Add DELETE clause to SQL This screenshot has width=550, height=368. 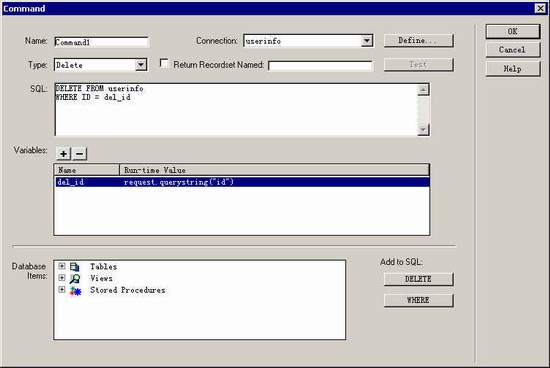coord(418,279)
